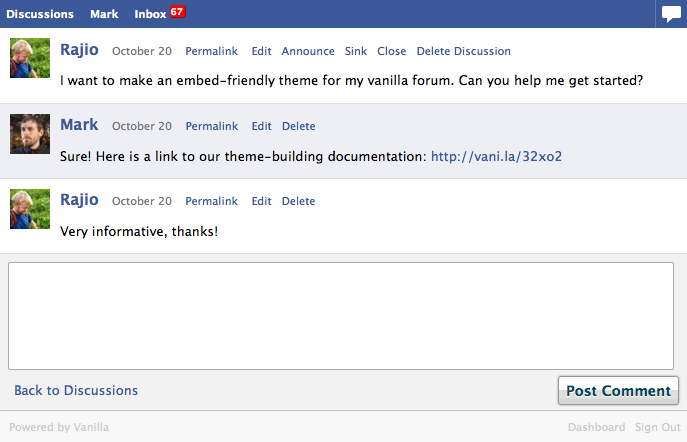Click Rajio's avatar on first post
687x442 pixels.
click(30, 58)
